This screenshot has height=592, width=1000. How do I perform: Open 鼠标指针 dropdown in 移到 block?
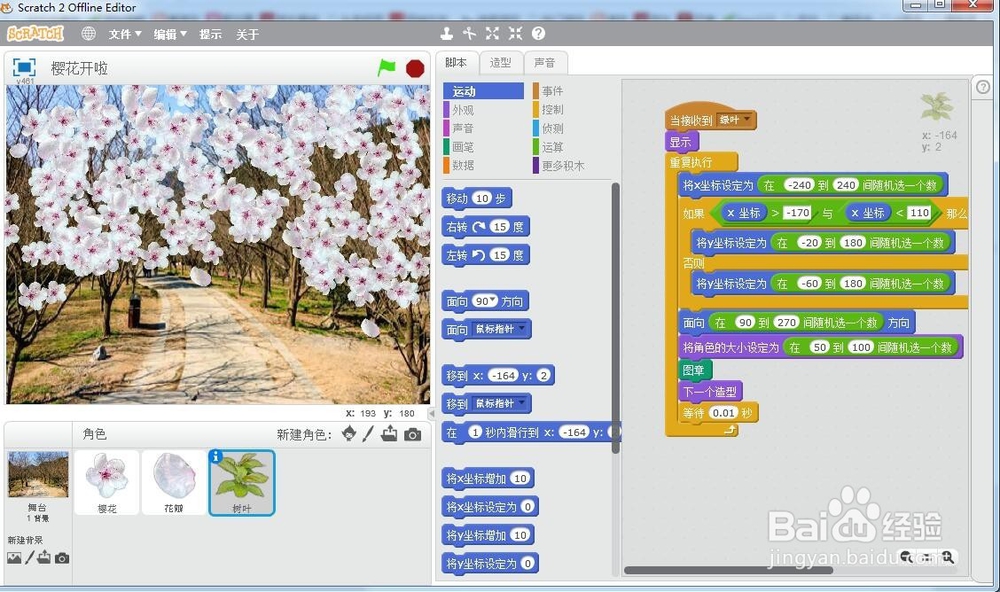pos(499,403)
